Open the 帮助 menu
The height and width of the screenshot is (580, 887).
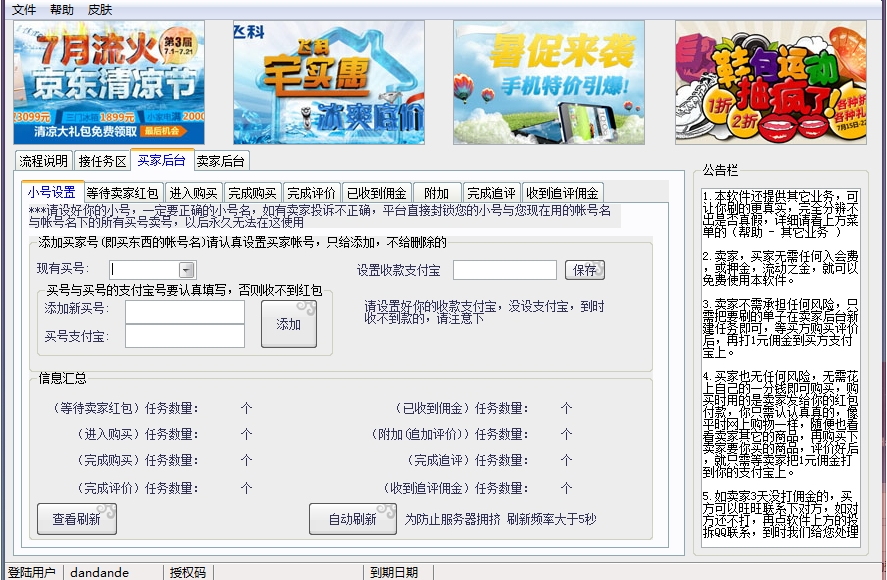tap(62, 10)
